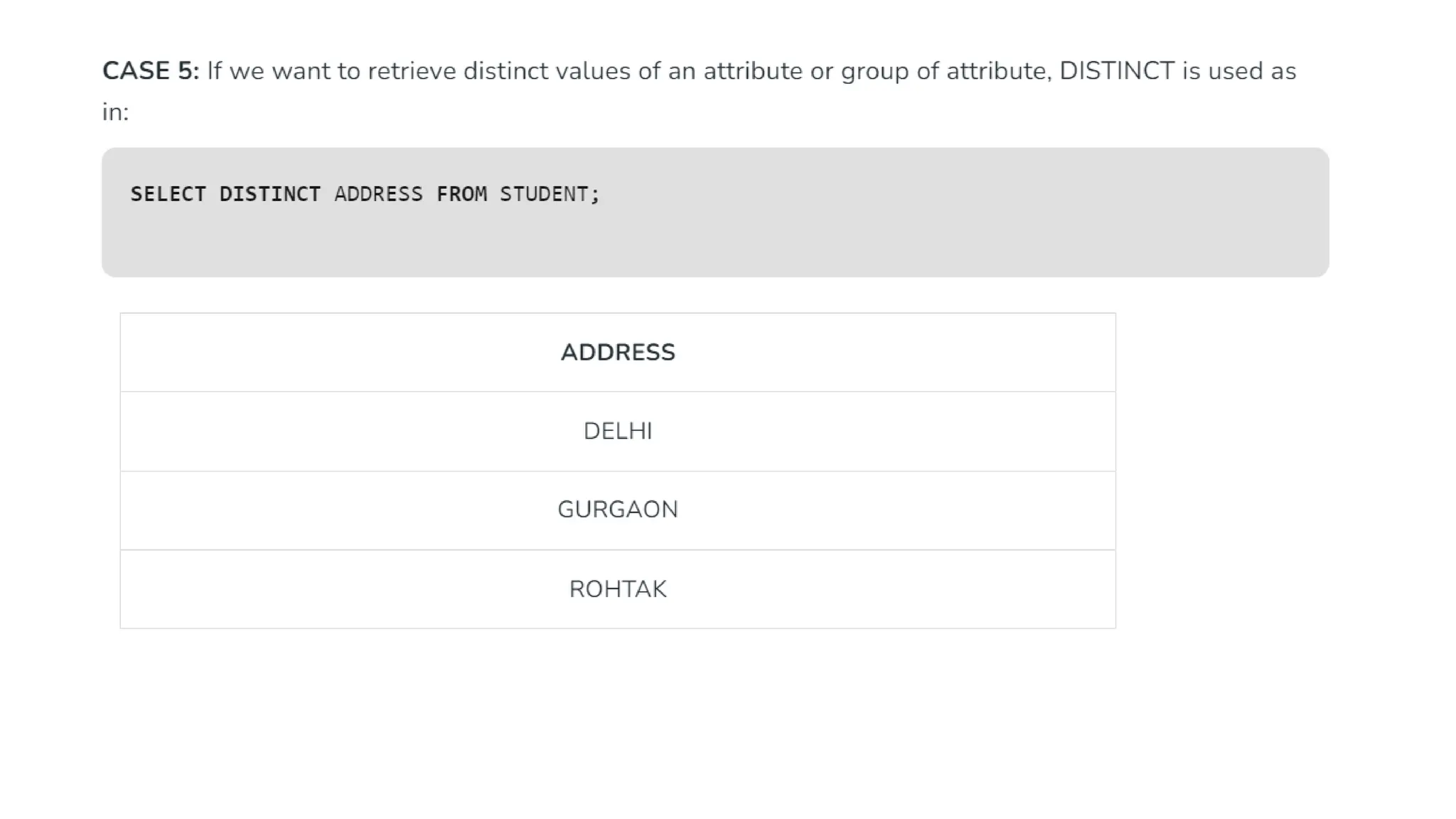Select the DELHI table cell

618,432
